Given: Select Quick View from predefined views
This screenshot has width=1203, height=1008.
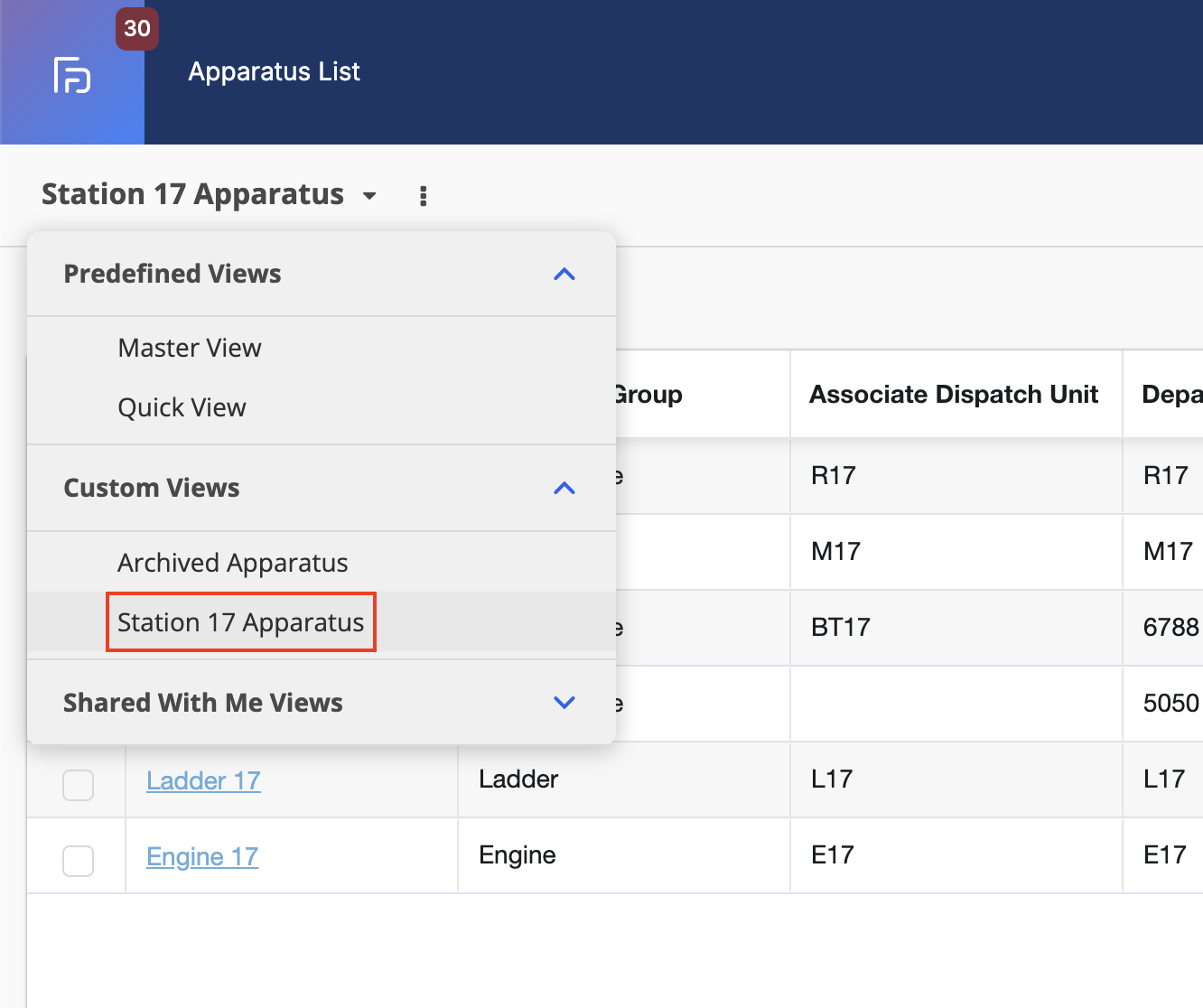Looking at the screenshot, I should click(x=182, y=407).
